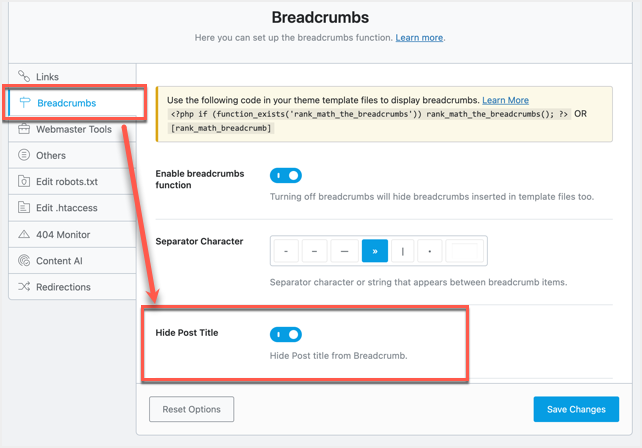The width and height of the screenshot is (642, 448).
Task: Click the custom separator input field
Action: pos(464,251)
